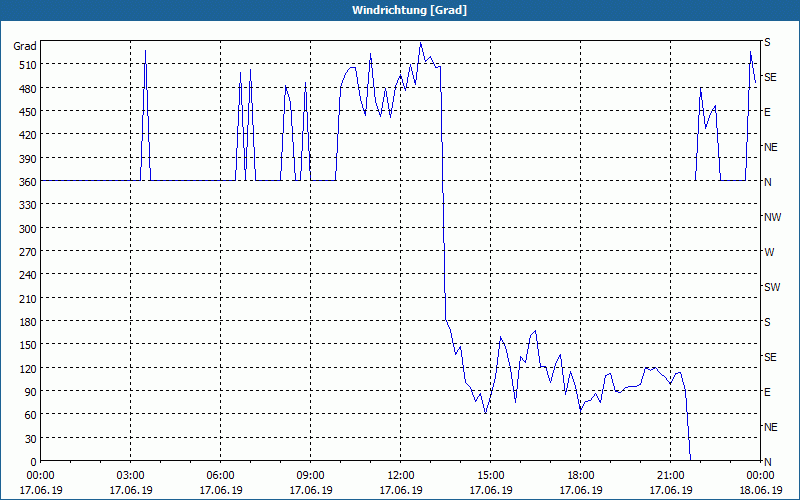Screen dimensions: 800x500
Task: Click the 30 degree axis label
Action: pyautogui.click(x=31, y=438)
